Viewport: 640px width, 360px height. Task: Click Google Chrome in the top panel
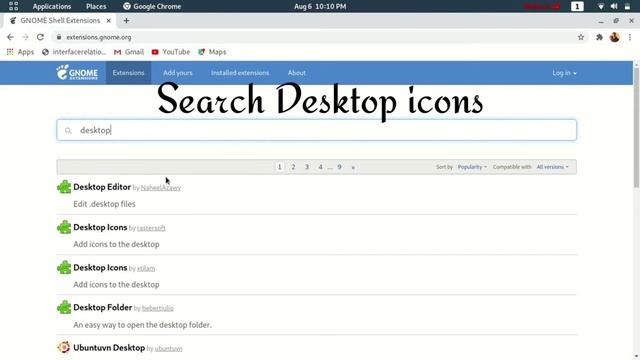[x=152, y=6]
